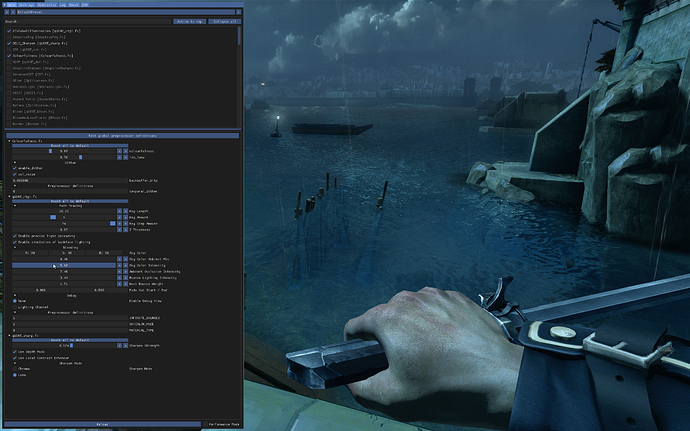
Task: Collapse qUINT_sharp.fx section
Action: 9,335
